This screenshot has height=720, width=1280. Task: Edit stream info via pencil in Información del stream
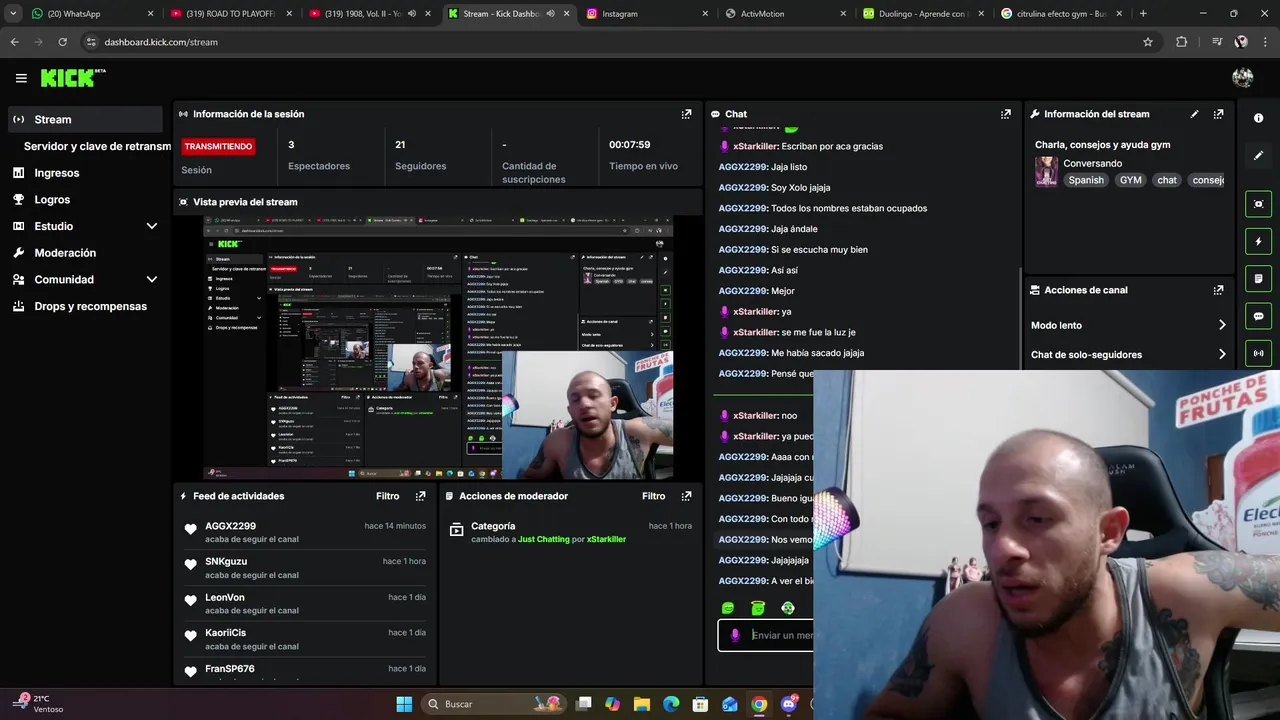click(1194, 114)
